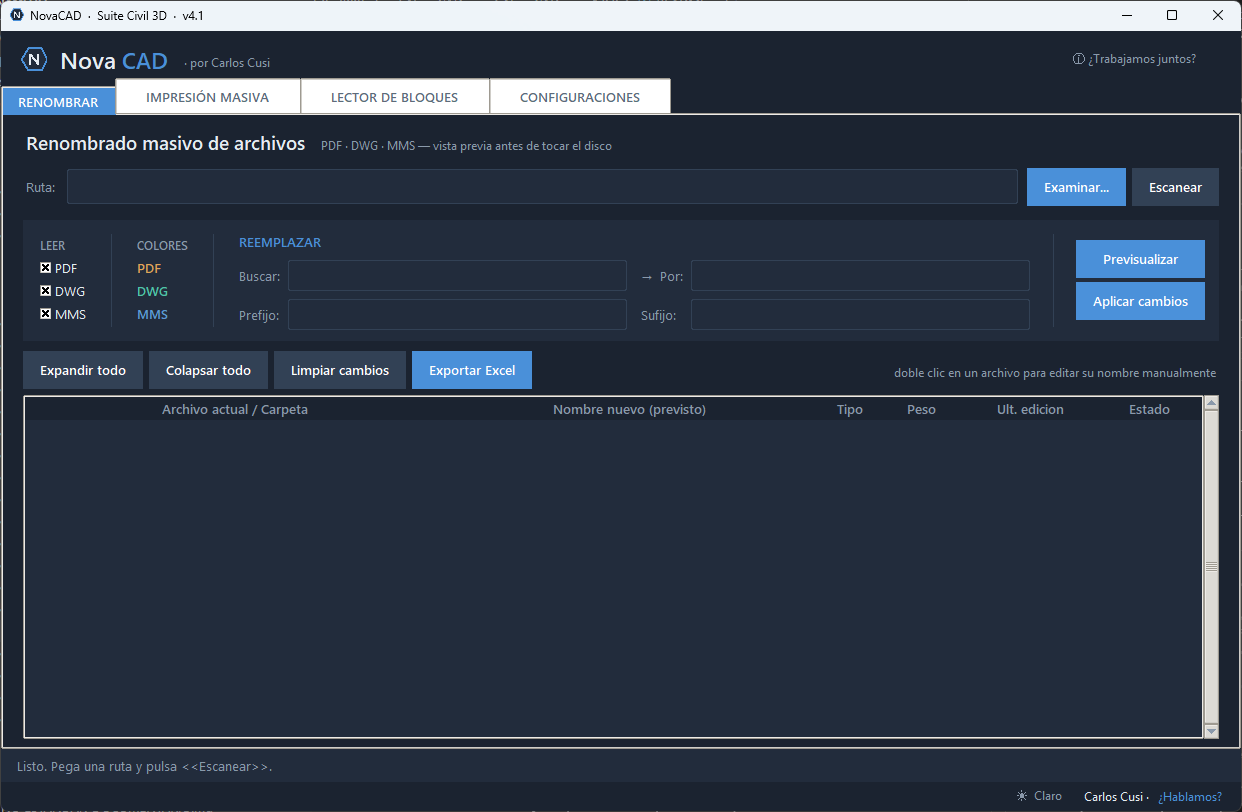Click Exportar Excel button

(x=472, y=370)
